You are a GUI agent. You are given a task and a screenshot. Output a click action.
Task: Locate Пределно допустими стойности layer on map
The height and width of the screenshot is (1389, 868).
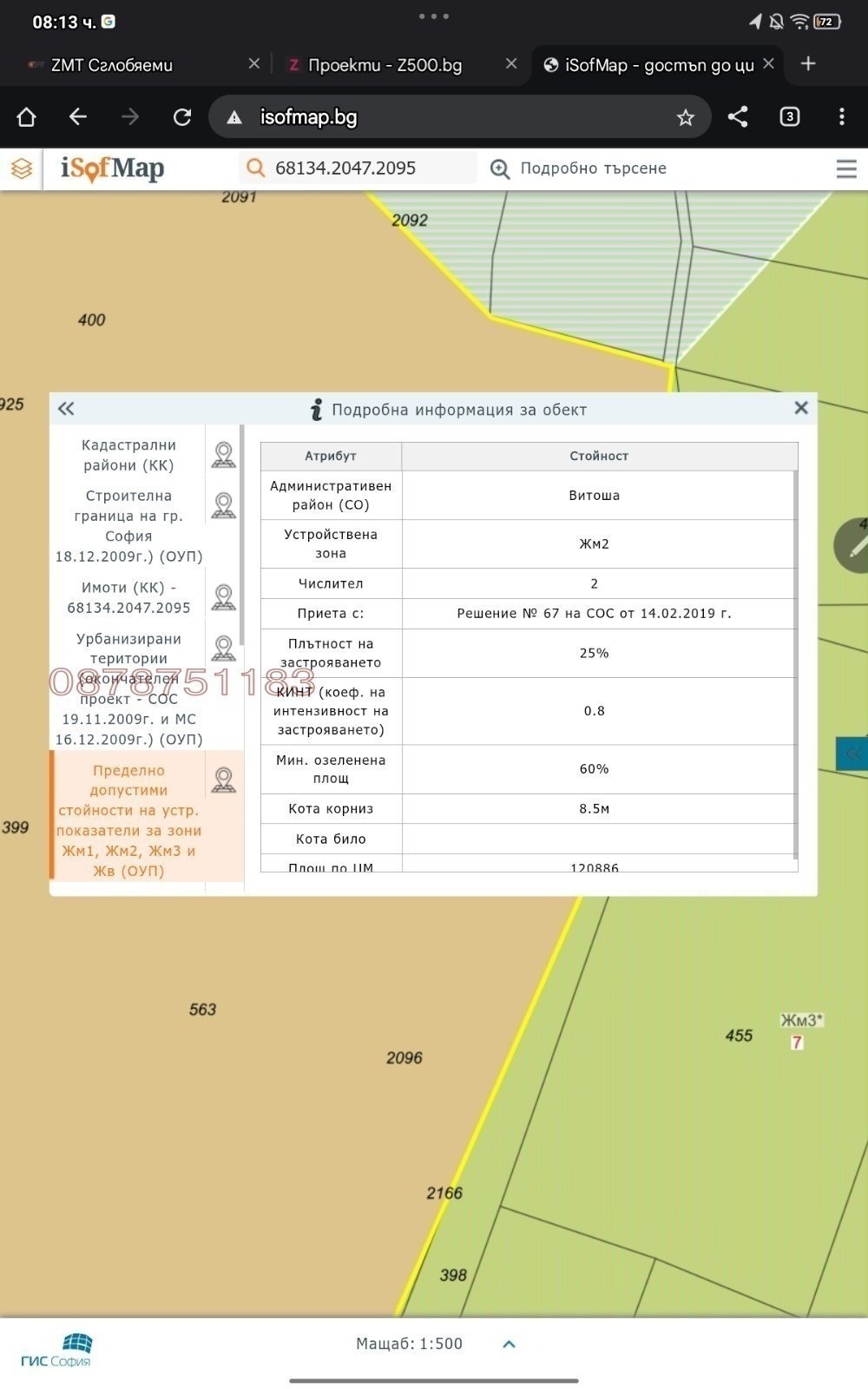coord(224,780)
